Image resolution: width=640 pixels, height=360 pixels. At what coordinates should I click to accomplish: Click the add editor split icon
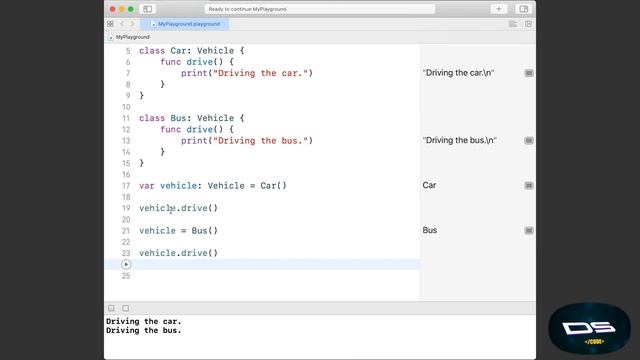[528, 24]
